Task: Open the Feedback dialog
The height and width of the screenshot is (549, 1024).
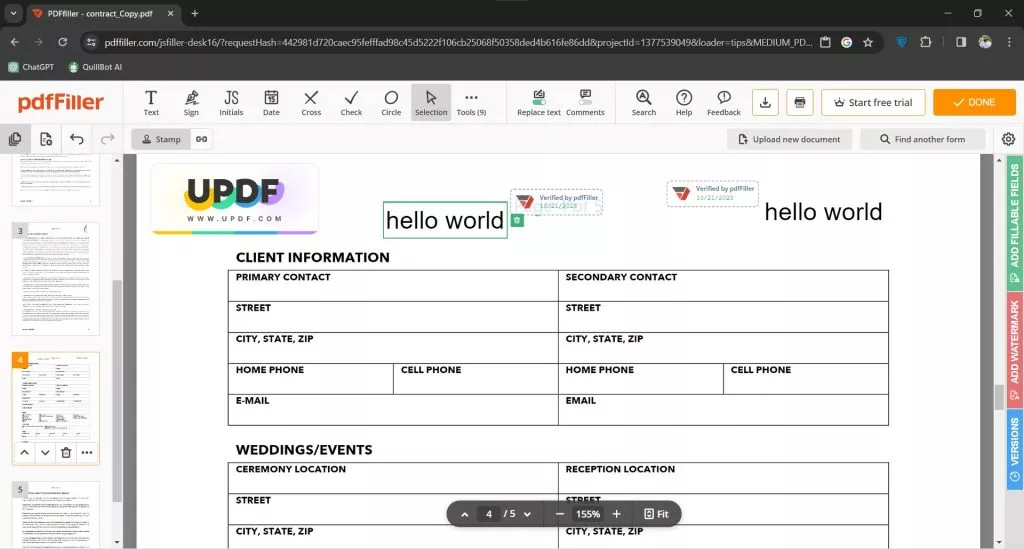Action: tap(724, 102)
